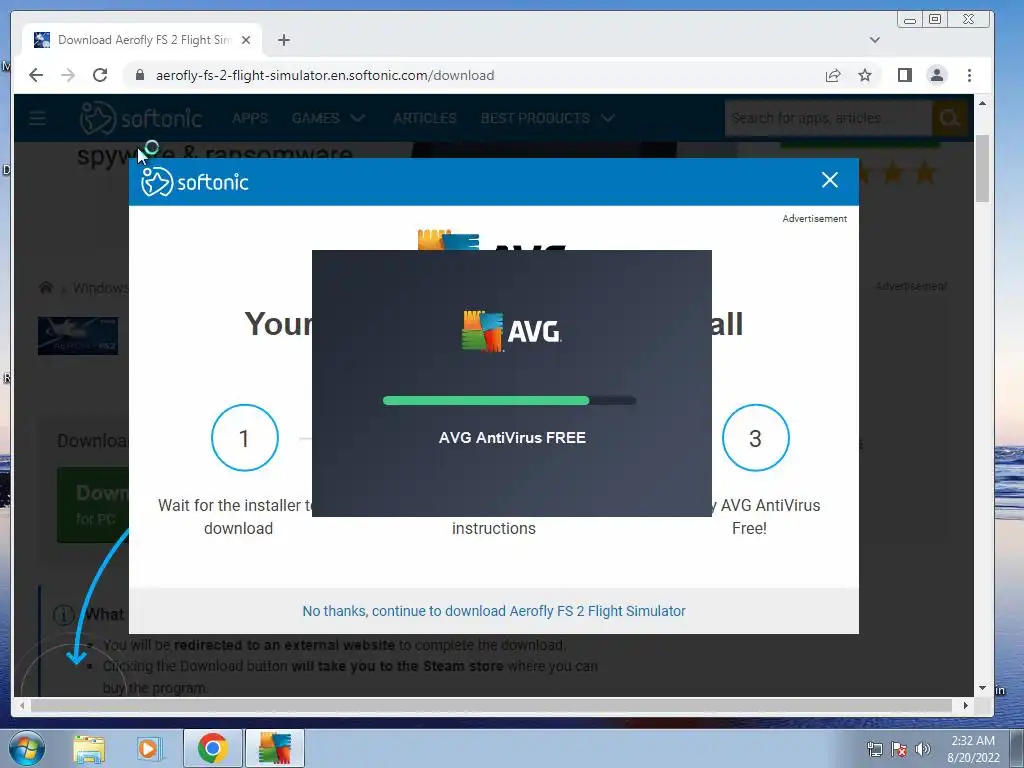Click the horizontal scroll left arrow
This screenshot has height=768, width=1024.
coord(22,705)
